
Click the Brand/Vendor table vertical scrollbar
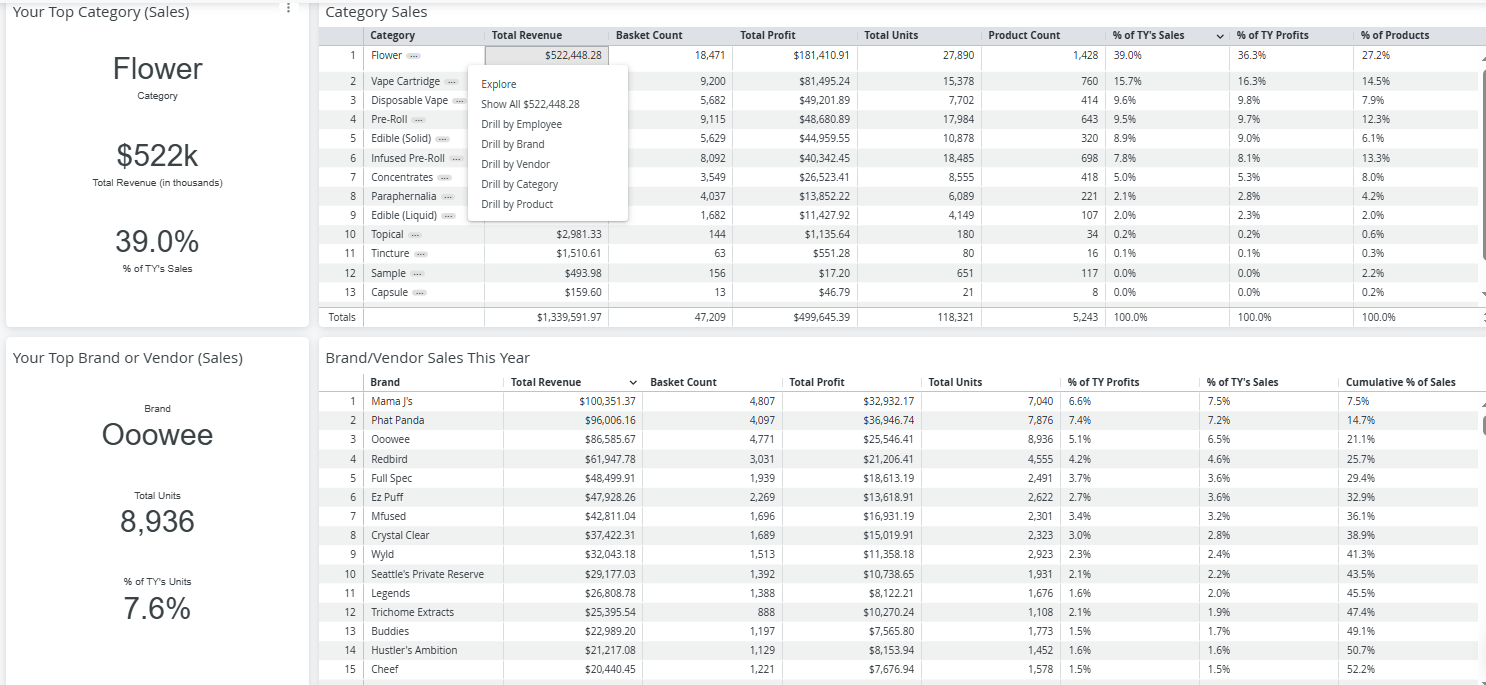pyautogui.click(x=1482, y=425)
